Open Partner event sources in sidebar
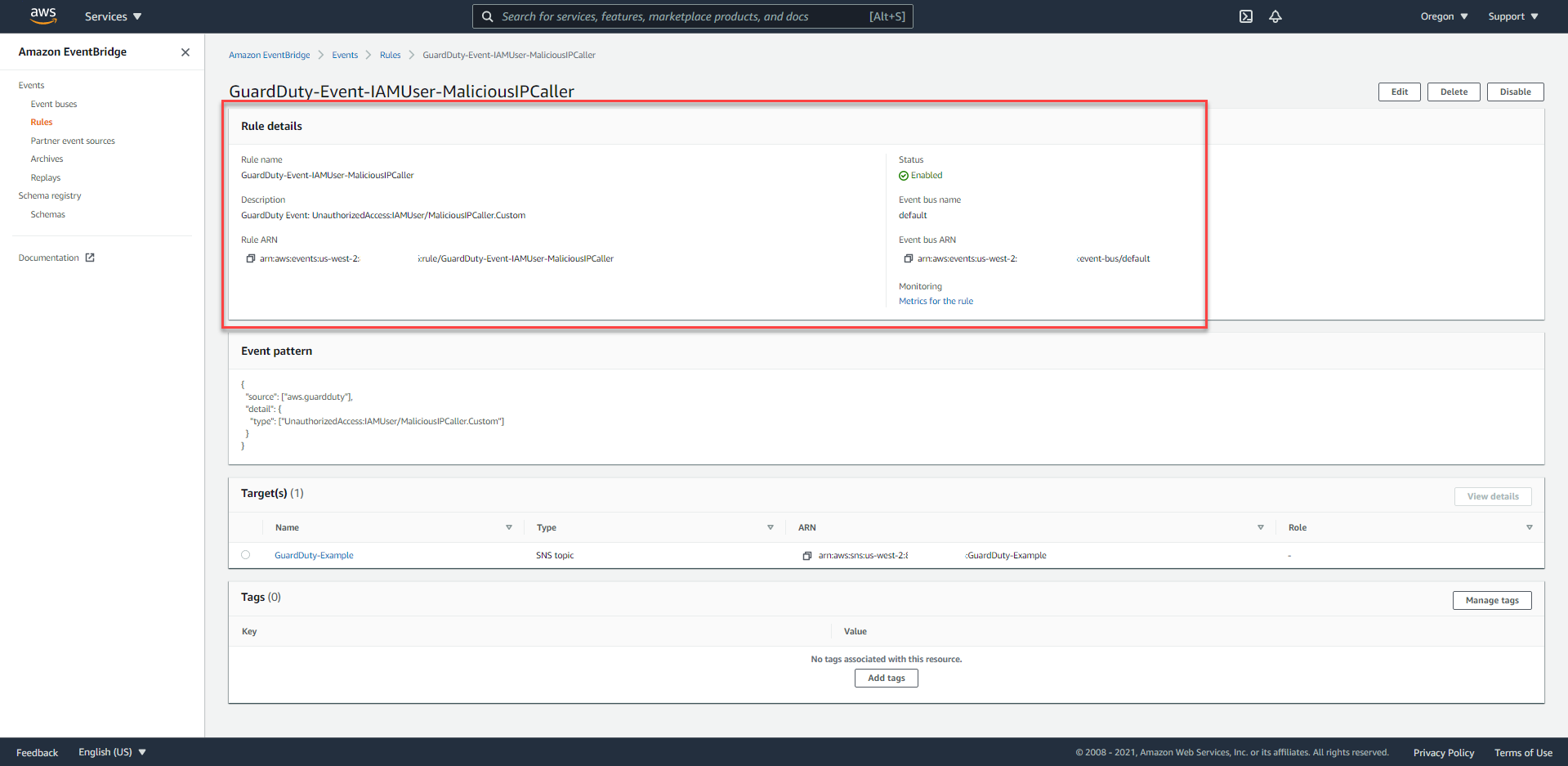Viewport: 1568px width, 766px height. [x=73, y=141]
